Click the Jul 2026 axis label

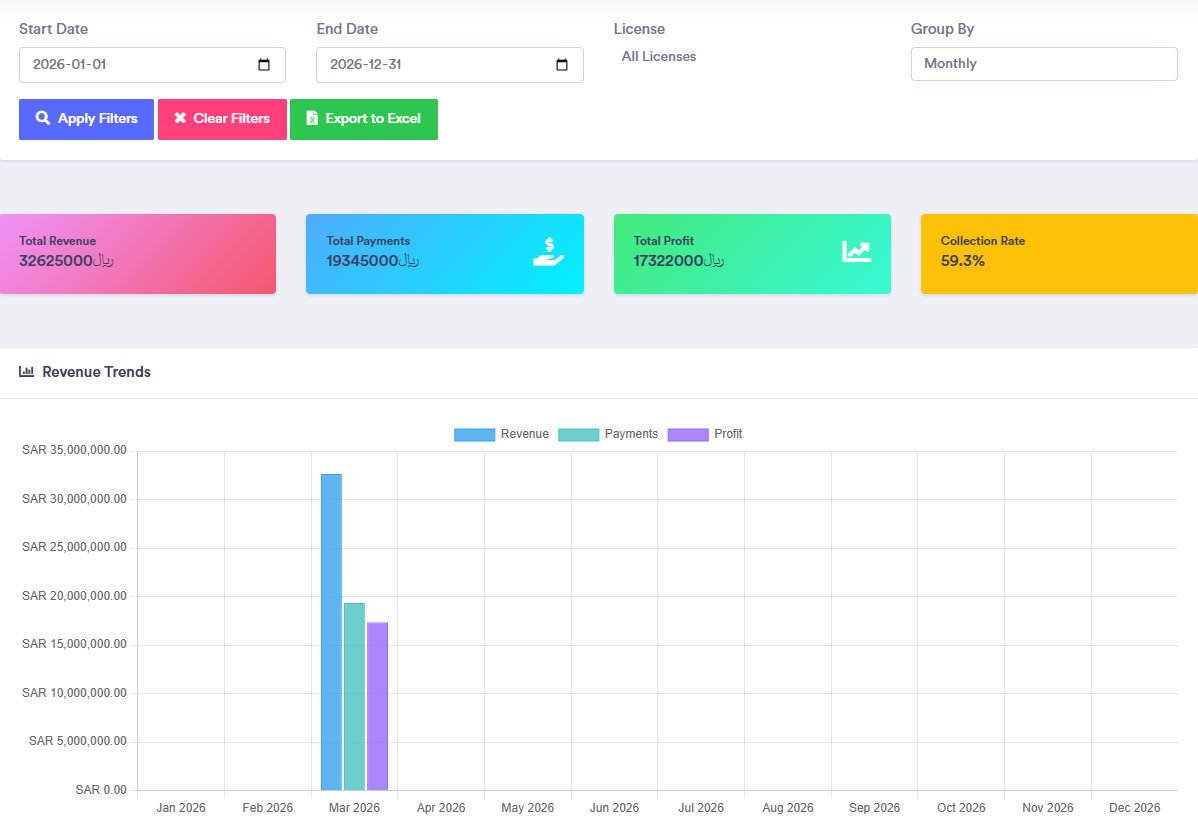[701, 808]
